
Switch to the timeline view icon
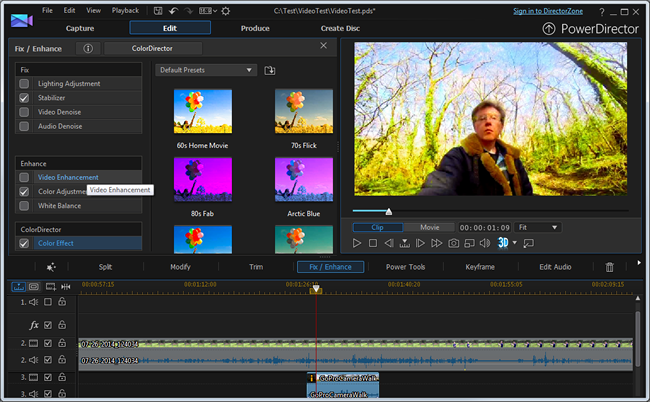click(x=19, y=287)
